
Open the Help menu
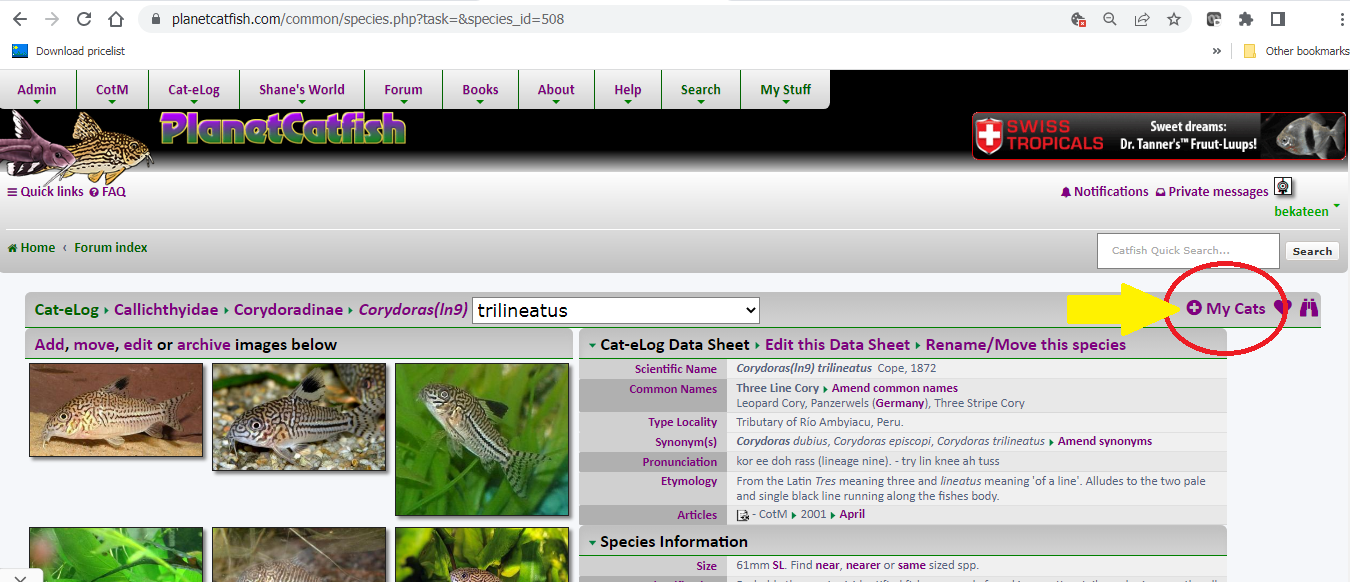pos(628,90)
